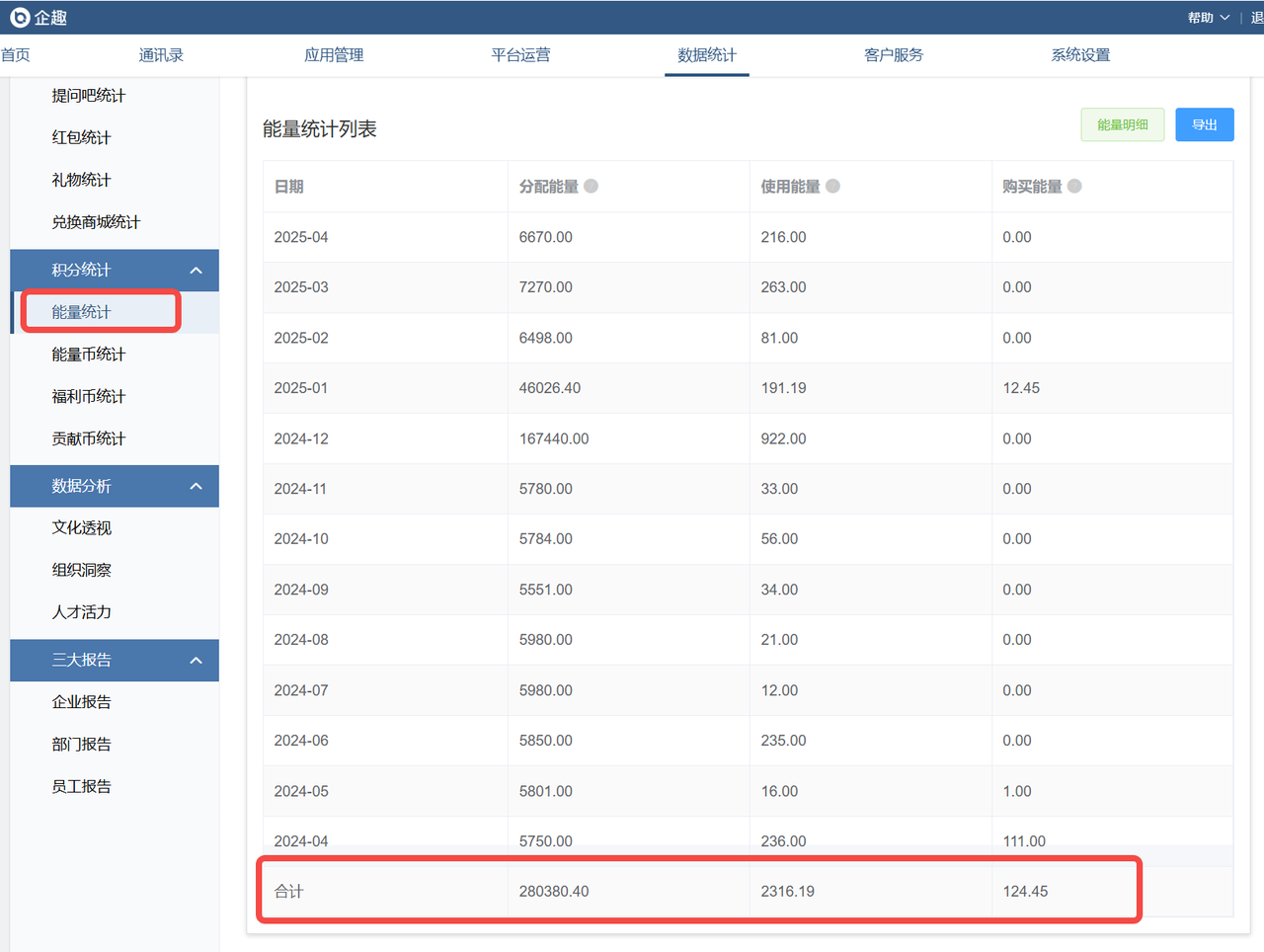Navigate to 红包统计 in sidebar
Screen dimensions: 1264x952
pos(82,138)
